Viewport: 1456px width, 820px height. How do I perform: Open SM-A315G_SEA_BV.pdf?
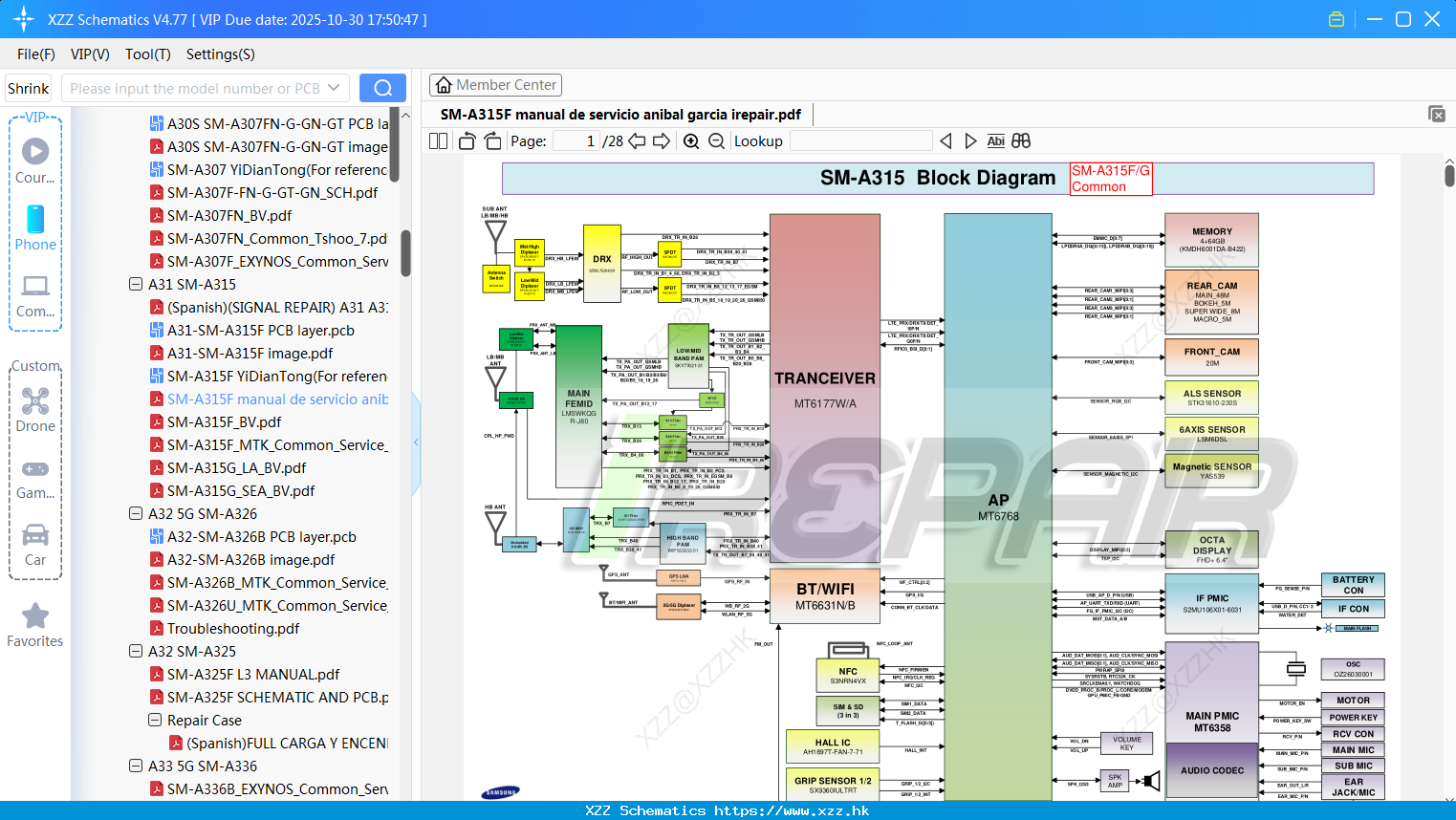pyautogui.click(x=241, y=490)
